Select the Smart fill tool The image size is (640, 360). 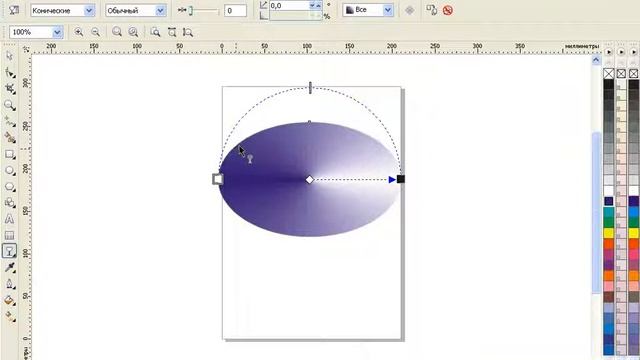9,138
